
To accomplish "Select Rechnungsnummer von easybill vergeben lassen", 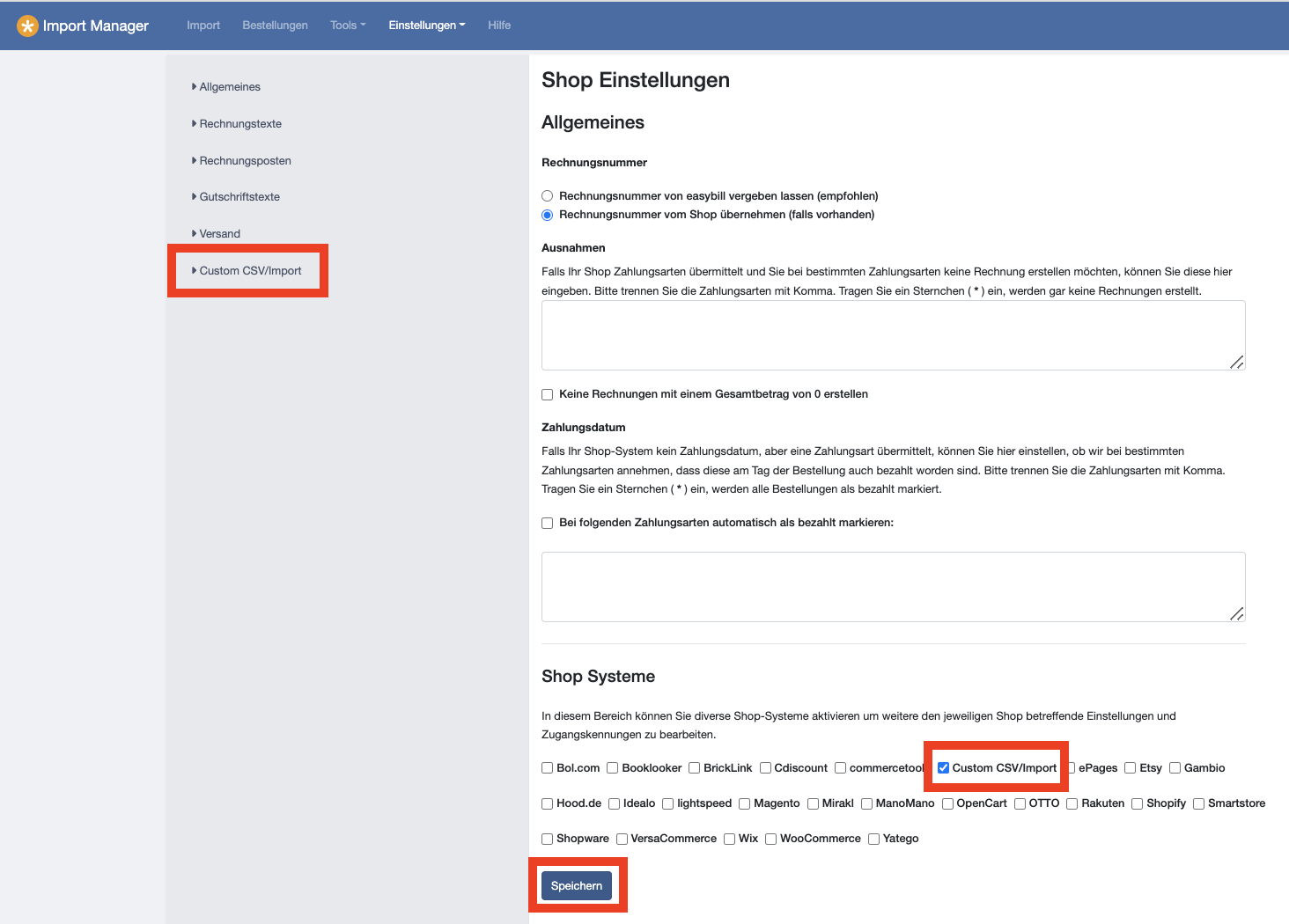I will tap(547, 196).
